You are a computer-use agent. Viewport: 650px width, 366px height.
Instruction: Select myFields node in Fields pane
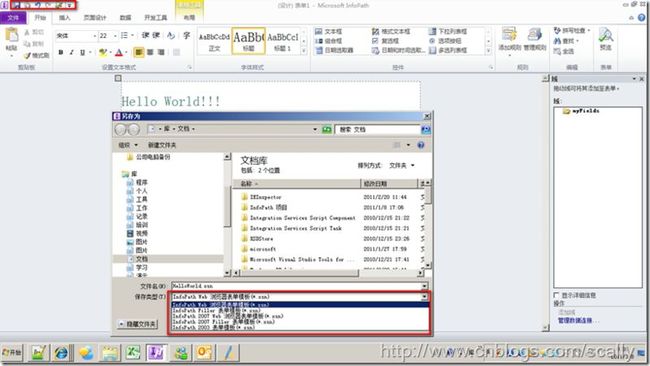coord(581,111)
